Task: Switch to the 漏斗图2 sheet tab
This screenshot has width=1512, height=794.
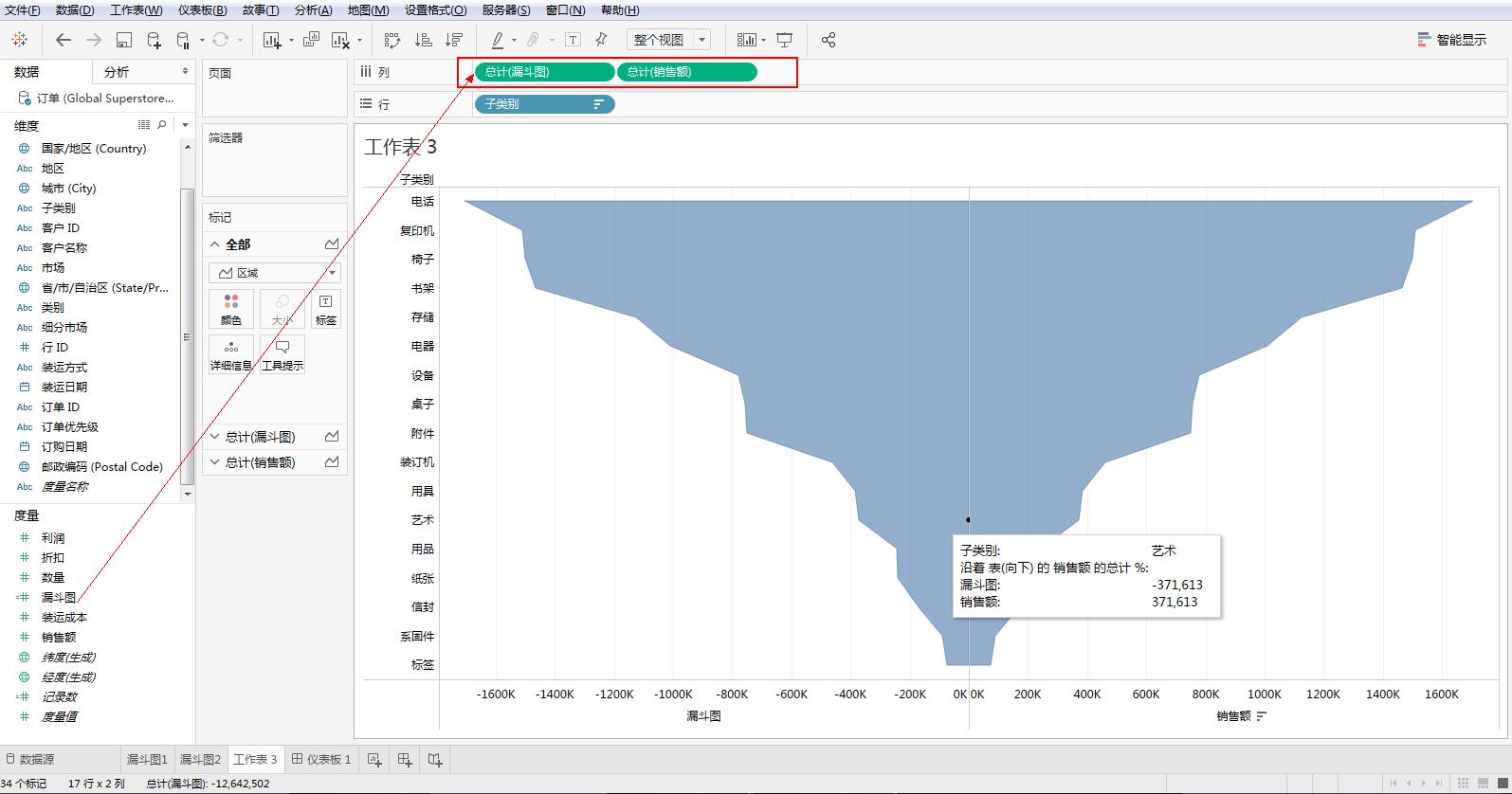Action: pyautogui.click(x=200, y=759)
